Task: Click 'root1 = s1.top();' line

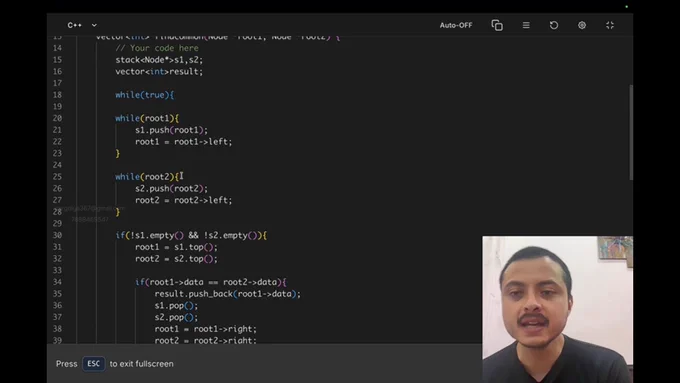Action: point(176,247)
